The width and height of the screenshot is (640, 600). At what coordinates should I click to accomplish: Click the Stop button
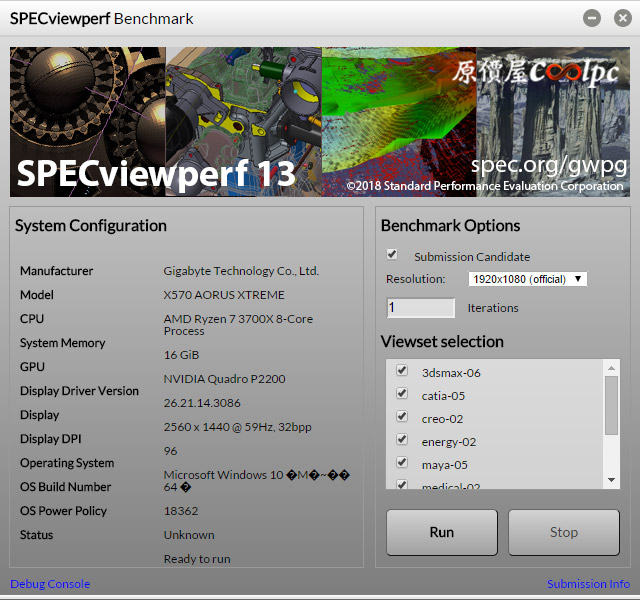[564, 532]
